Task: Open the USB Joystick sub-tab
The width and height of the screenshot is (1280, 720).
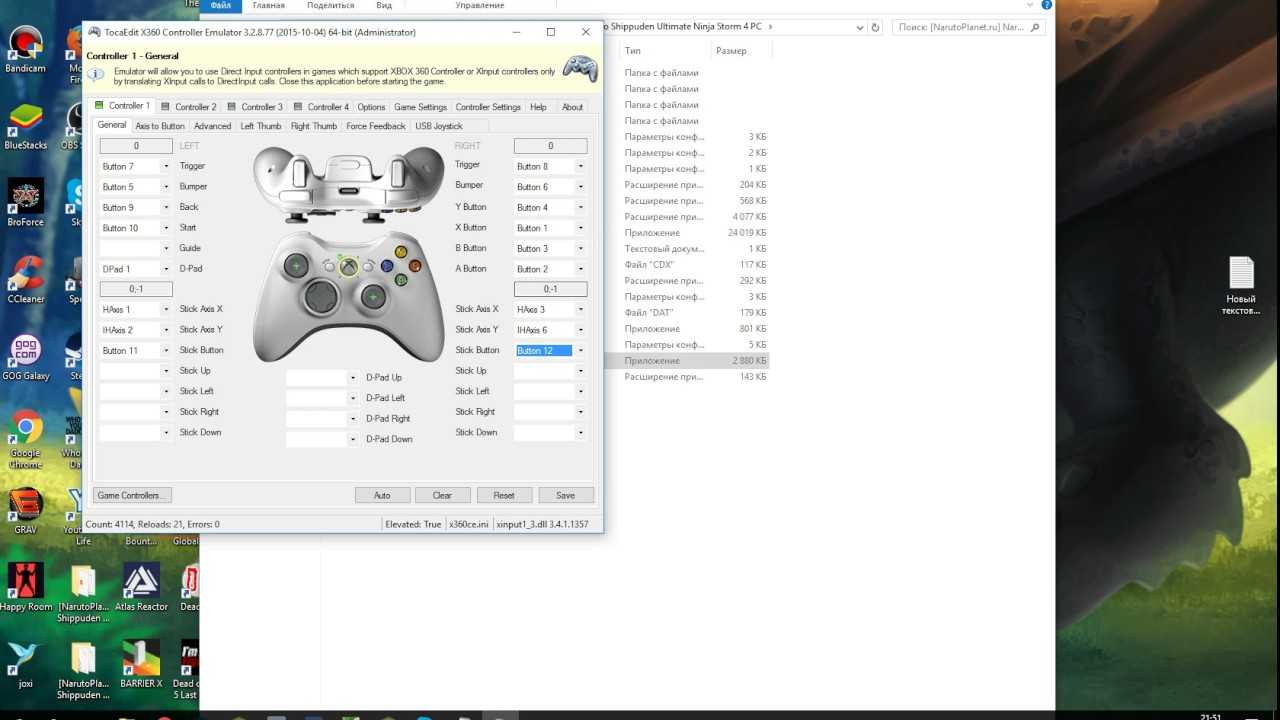Action: tap(439, 126)
